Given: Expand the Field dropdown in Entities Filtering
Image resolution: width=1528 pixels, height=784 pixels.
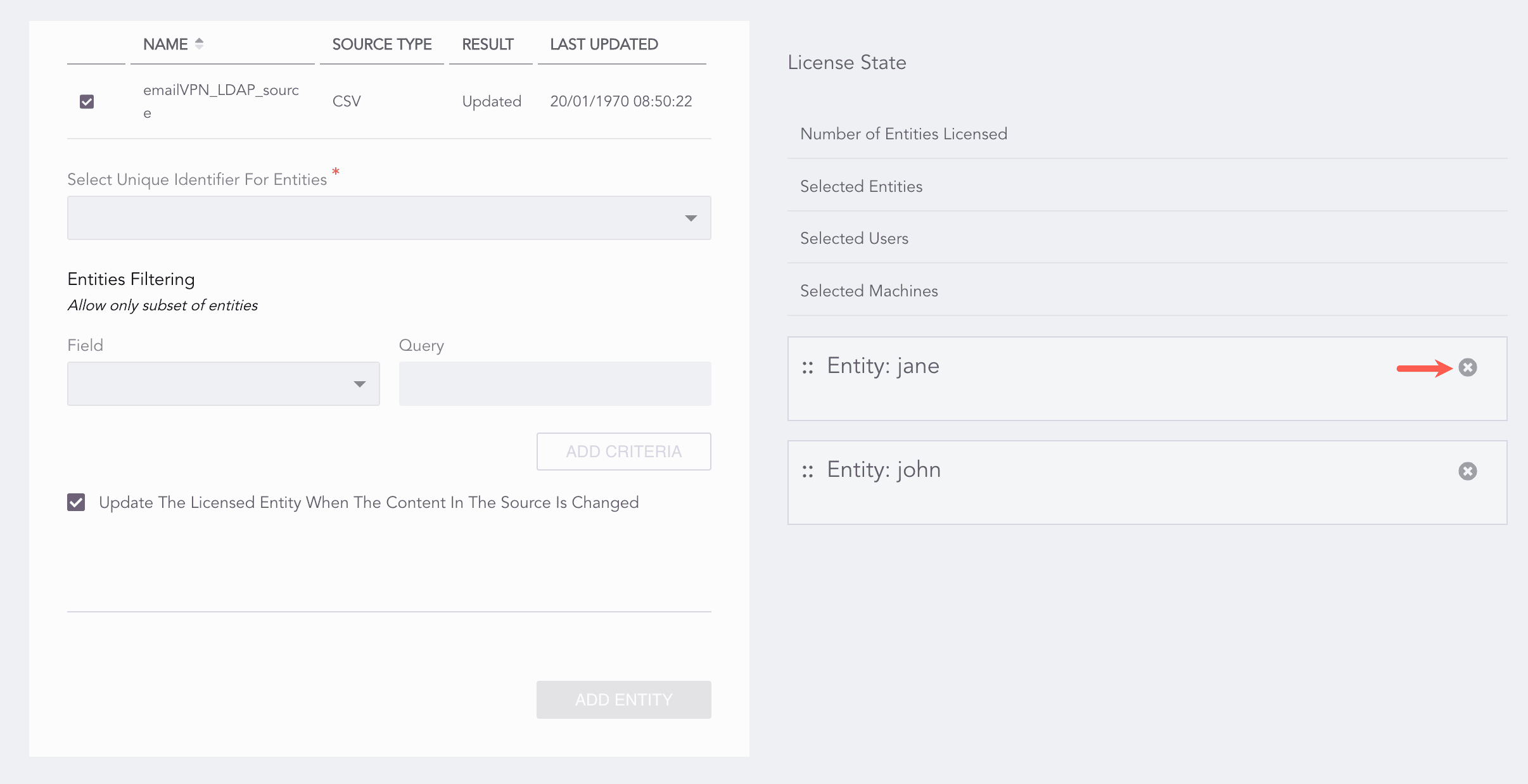Looking at the screenshot, I should pos(223,384).
